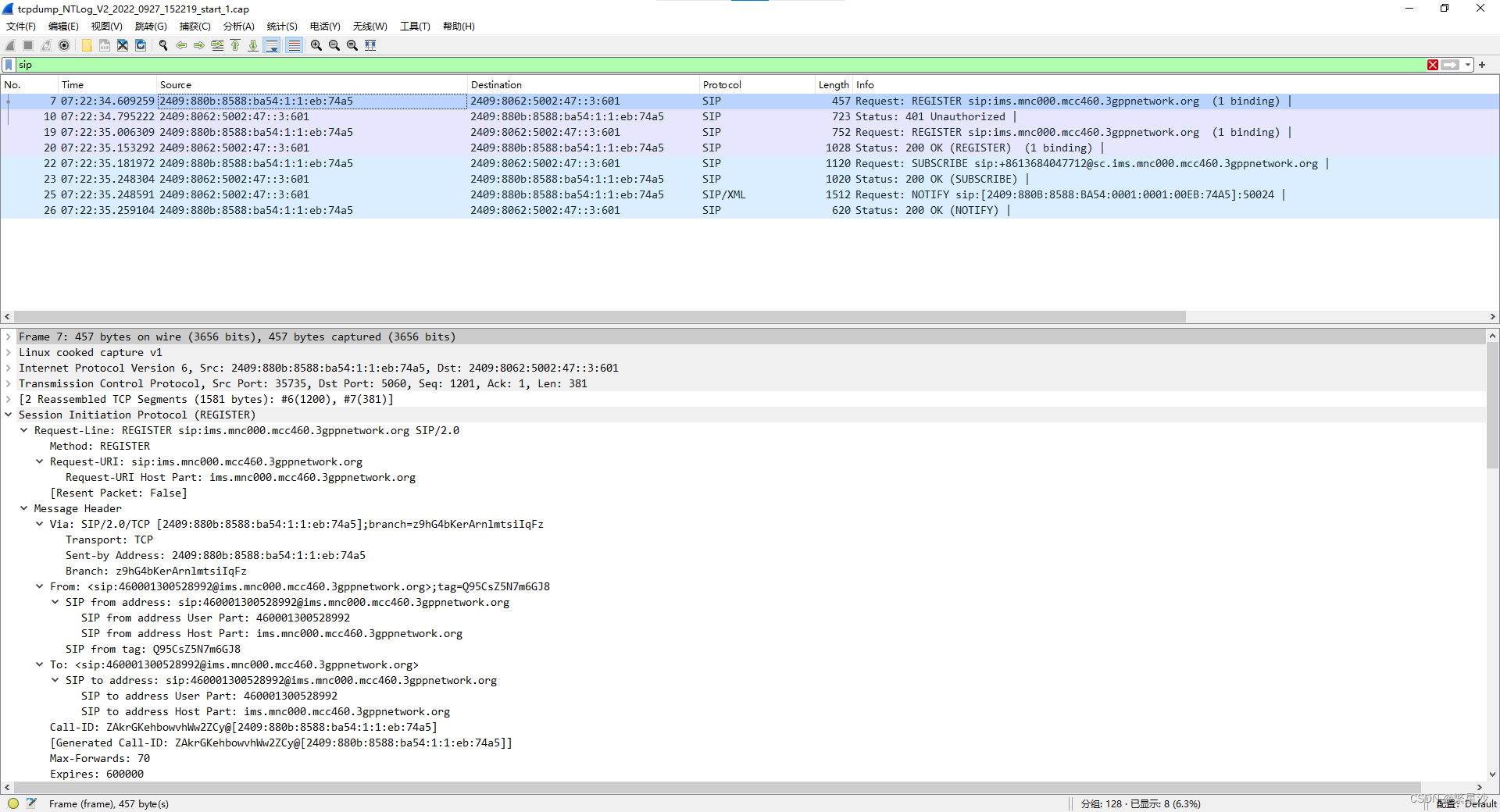Open the 分析(A) menu

coord(239,27)
